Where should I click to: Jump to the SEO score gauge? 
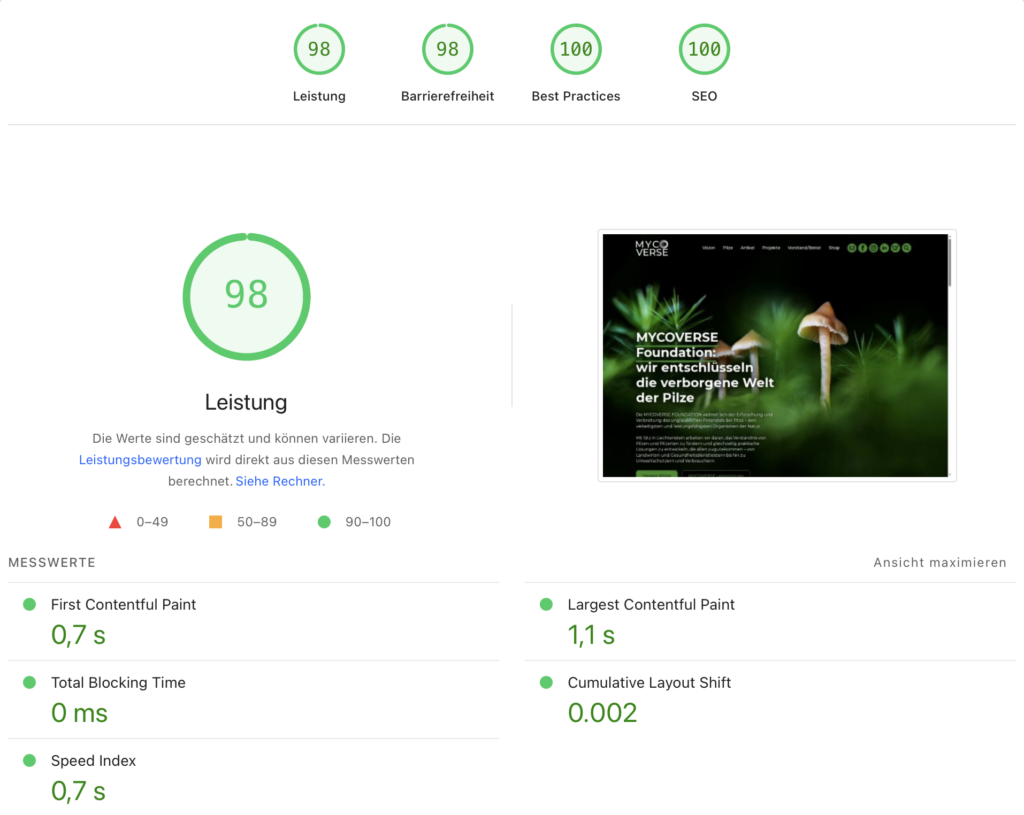coord(704,50)
